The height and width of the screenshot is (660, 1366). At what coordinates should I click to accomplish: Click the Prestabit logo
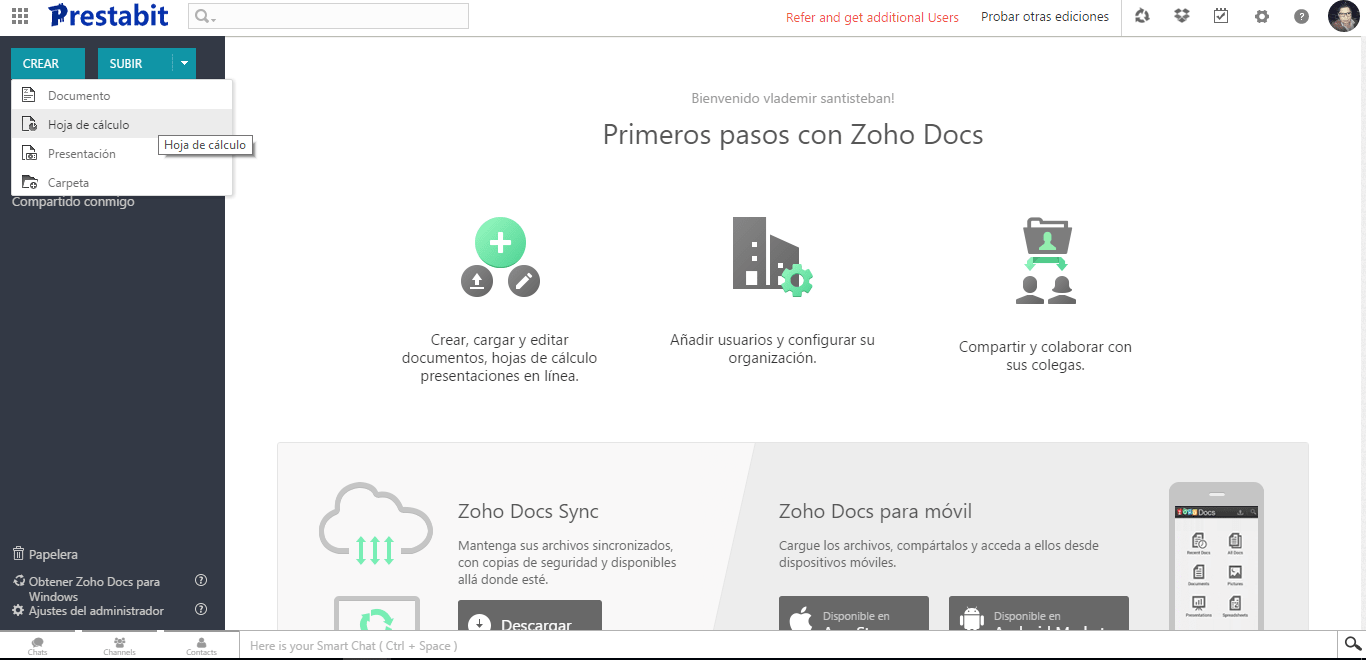point(108,16)
